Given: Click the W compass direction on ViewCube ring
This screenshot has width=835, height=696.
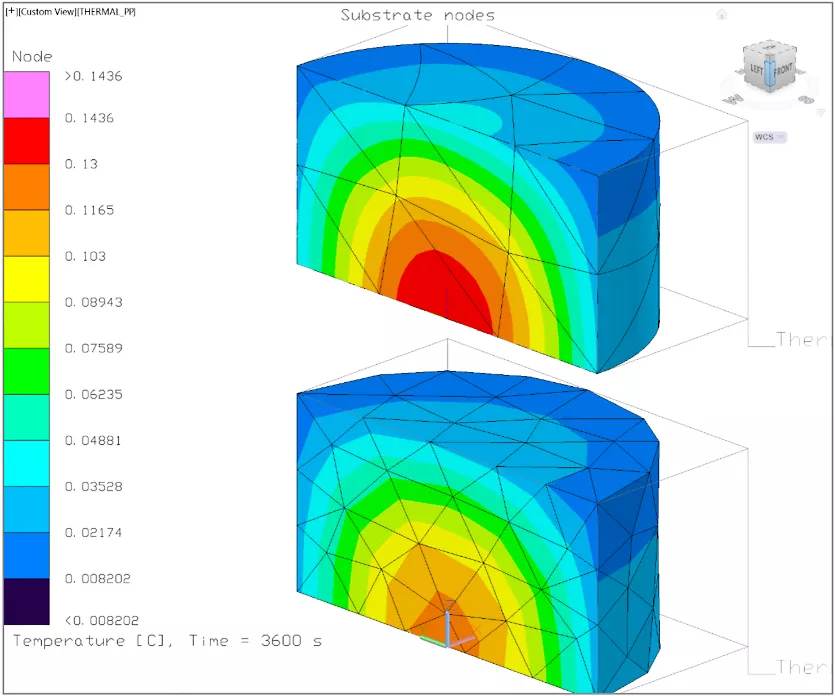Looking at the screenshot, I should coord(733,100).
